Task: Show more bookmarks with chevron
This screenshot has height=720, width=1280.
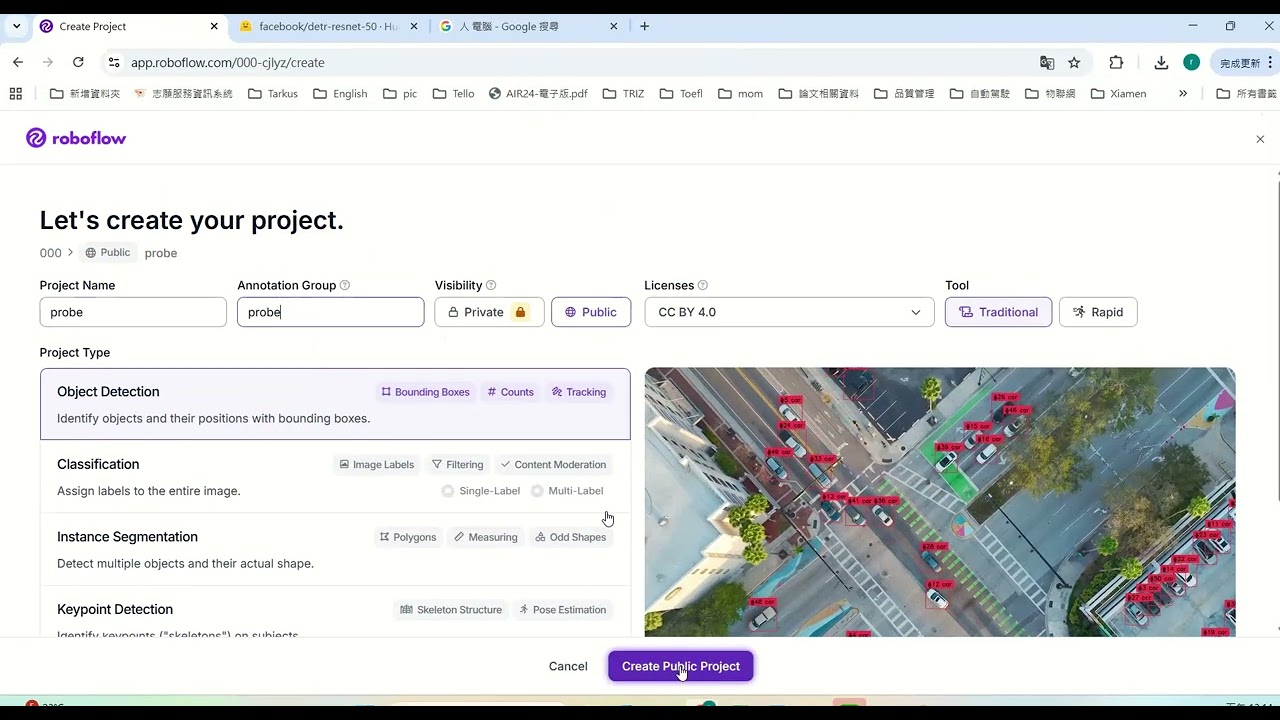Action: point(1183,93)
